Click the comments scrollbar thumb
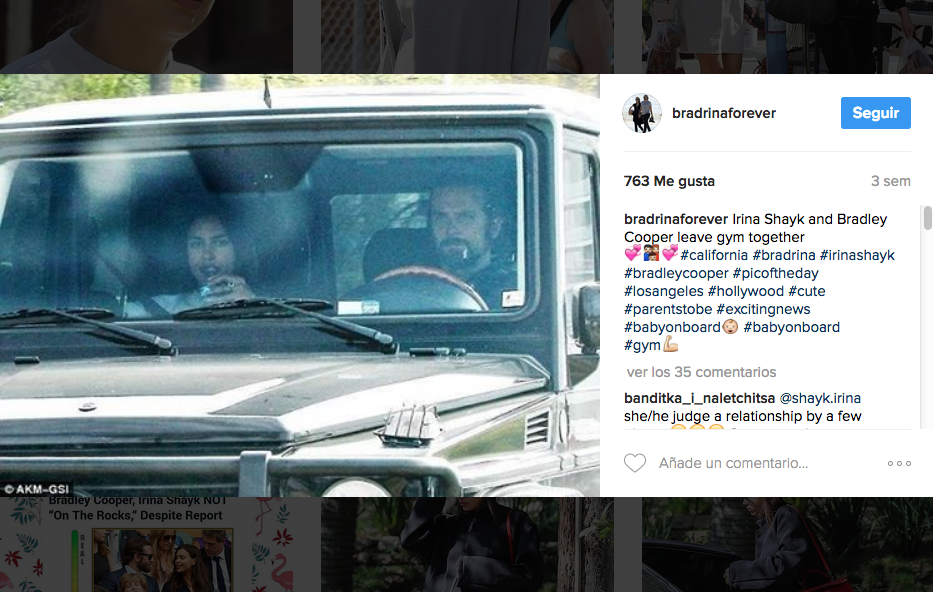Viewport: 933px width, 592px height. (927, 218)
